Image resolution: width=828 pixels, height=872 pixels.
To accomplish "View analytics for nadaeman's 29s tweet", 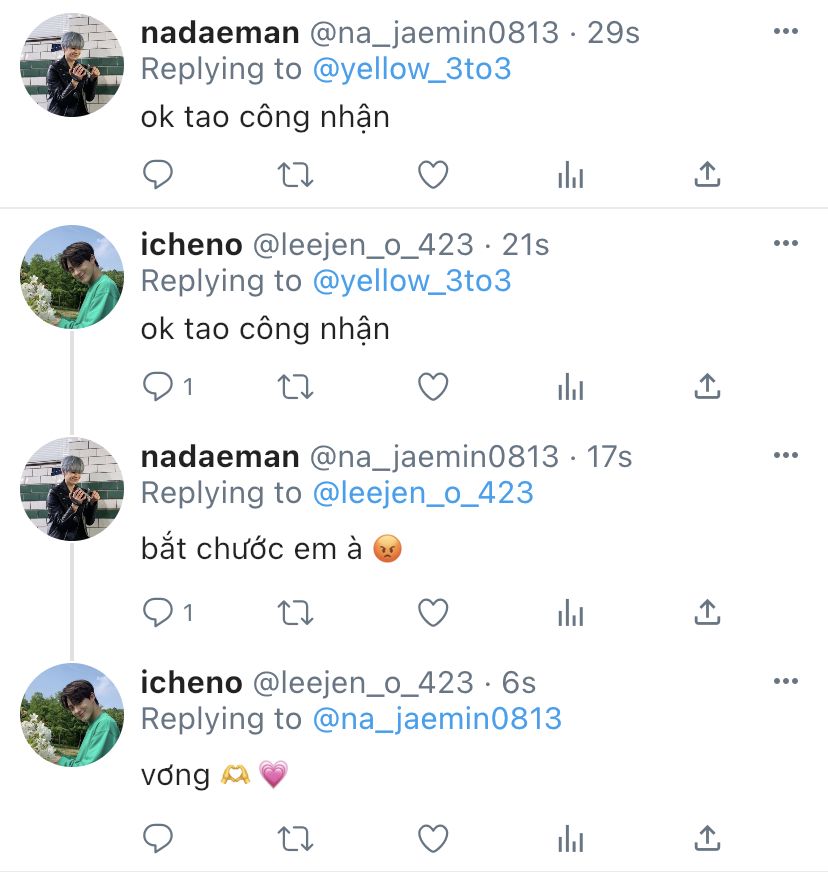I will coord(570,175).
